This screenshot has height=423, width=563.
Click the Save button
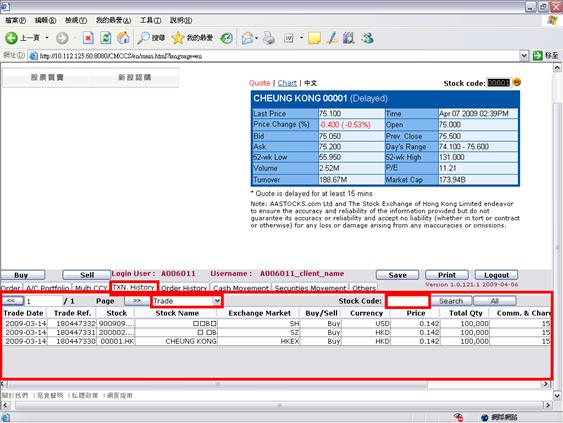point(397,275)
